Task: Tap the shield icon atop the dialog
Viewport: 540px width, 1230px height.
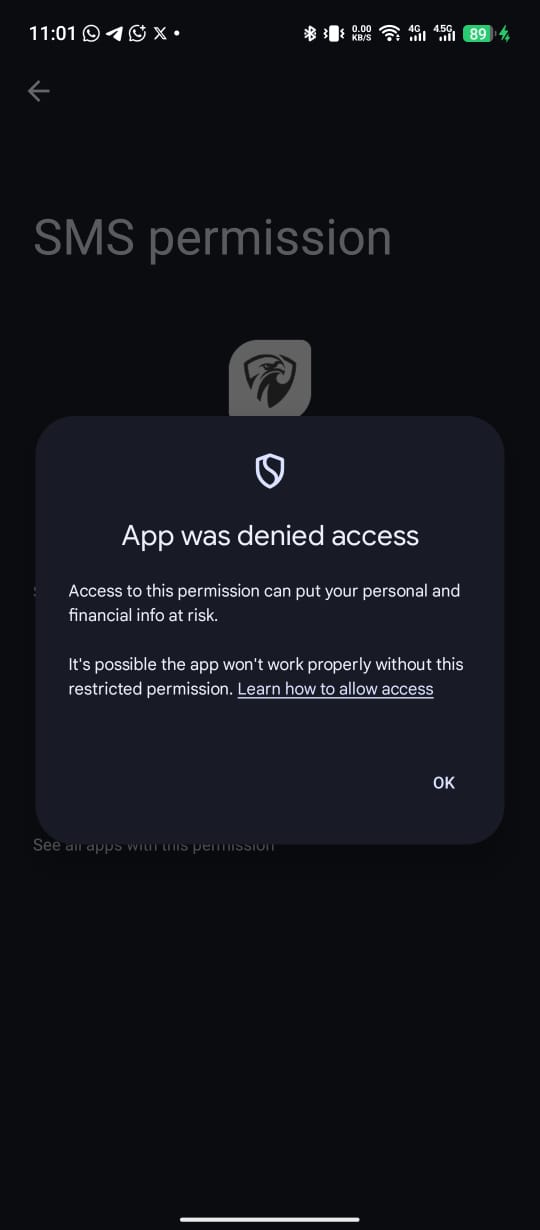Action: (270, 470)
